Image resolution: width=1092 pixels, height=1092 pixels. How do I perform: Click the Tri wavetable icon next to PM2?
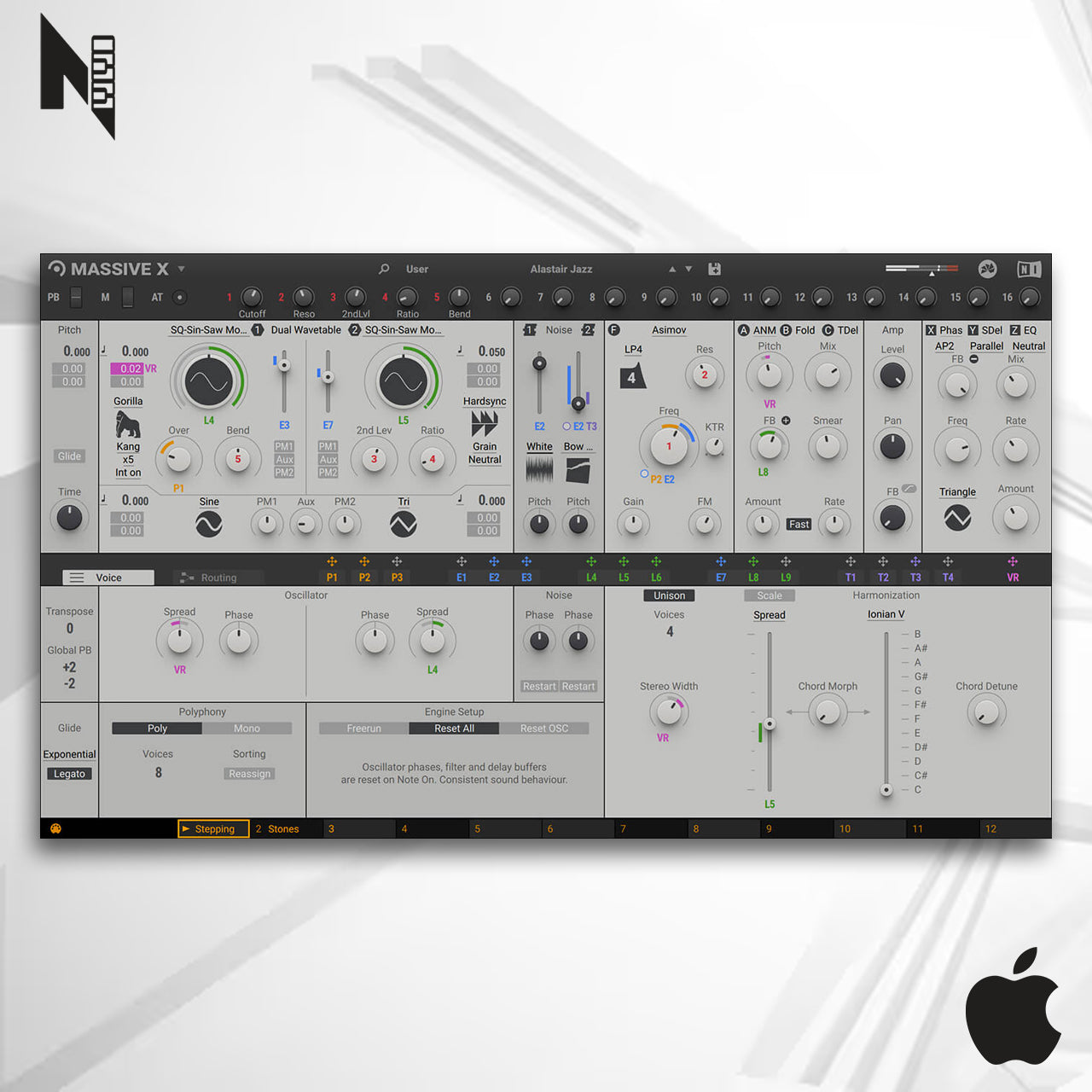click(403, 524)
